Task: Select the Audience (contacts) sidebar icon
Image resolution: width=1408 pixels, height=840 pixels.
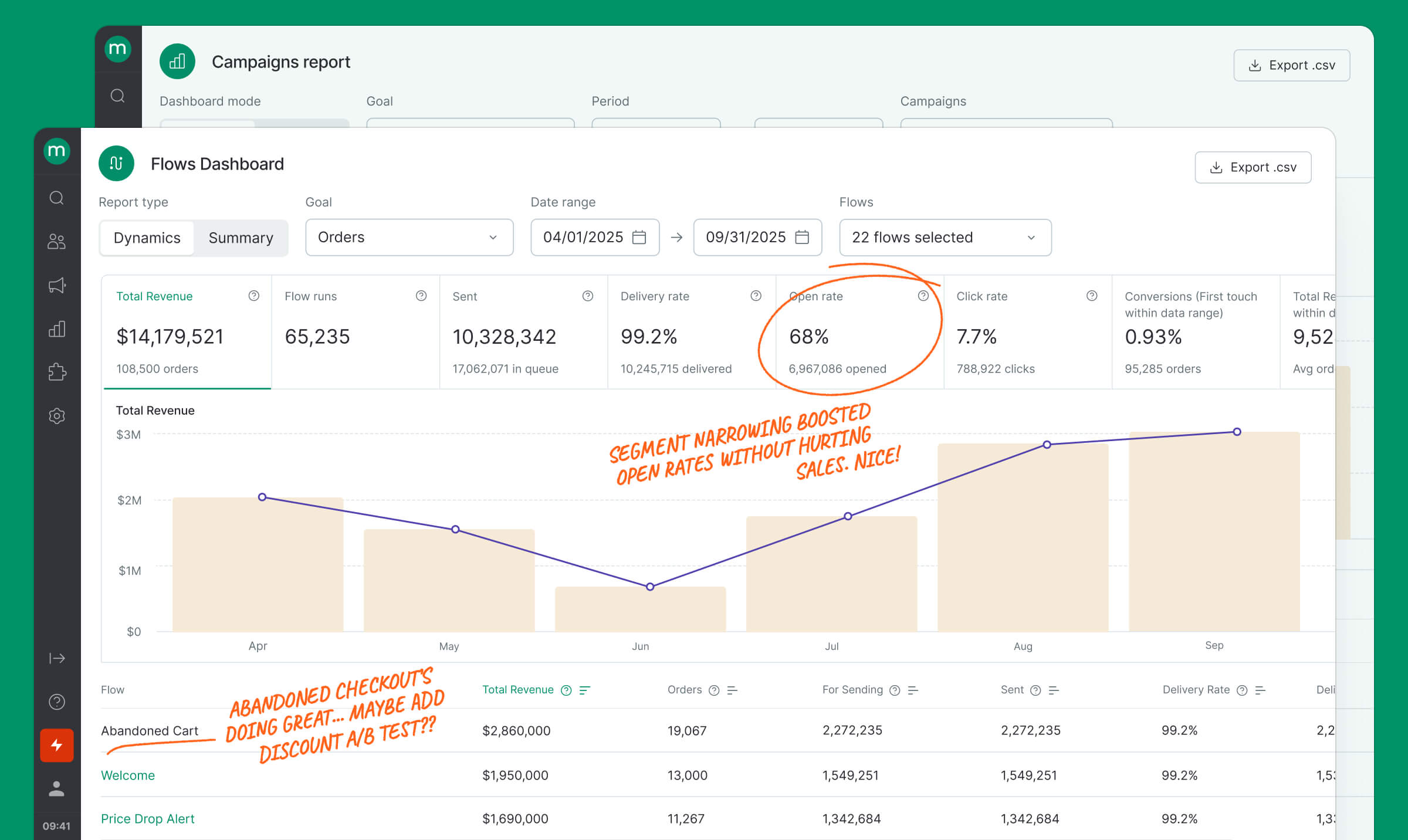Action: pos(57,241)
